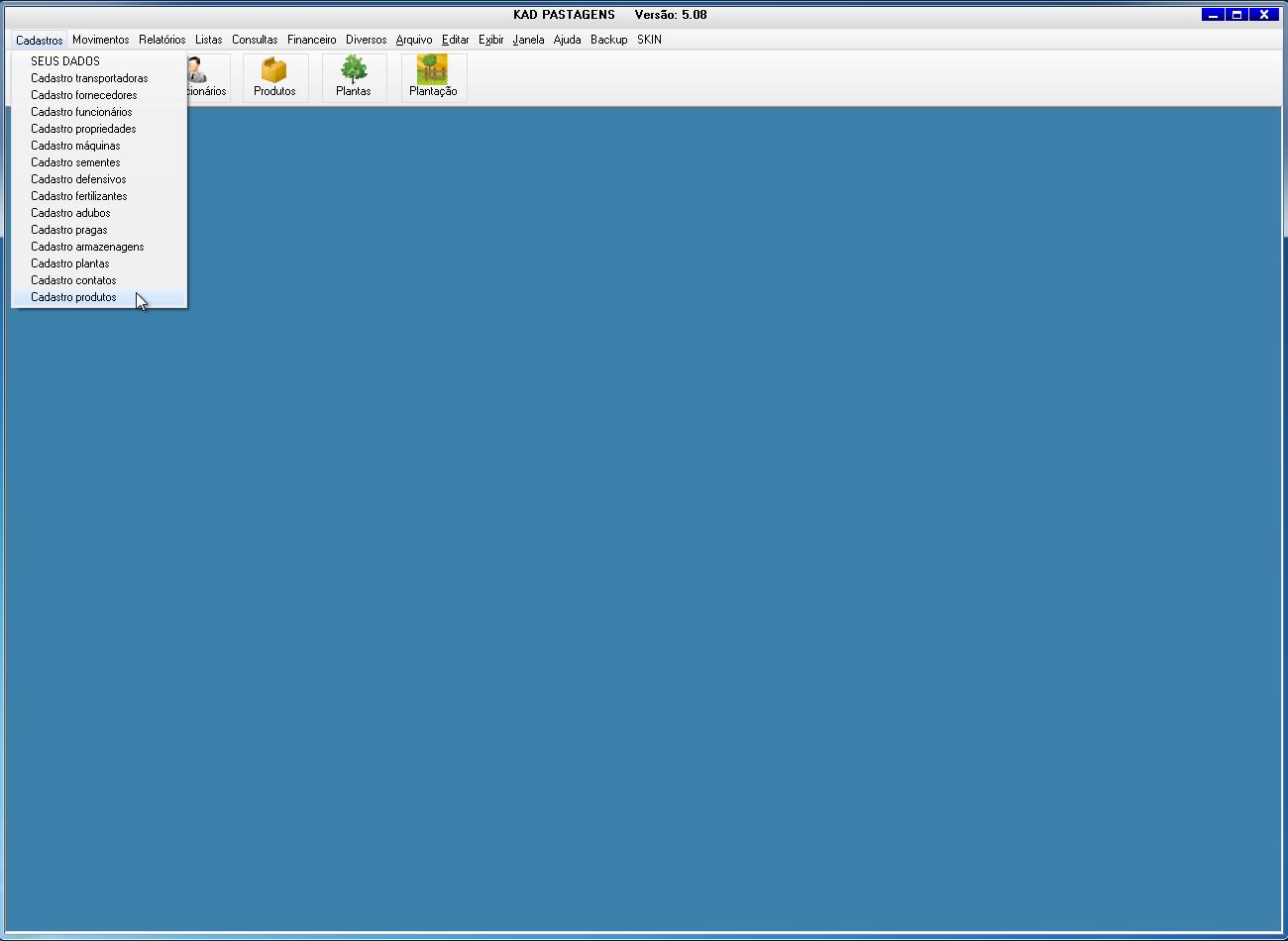
Task: Choose Cadastro sementes
Action: [99, 162]
